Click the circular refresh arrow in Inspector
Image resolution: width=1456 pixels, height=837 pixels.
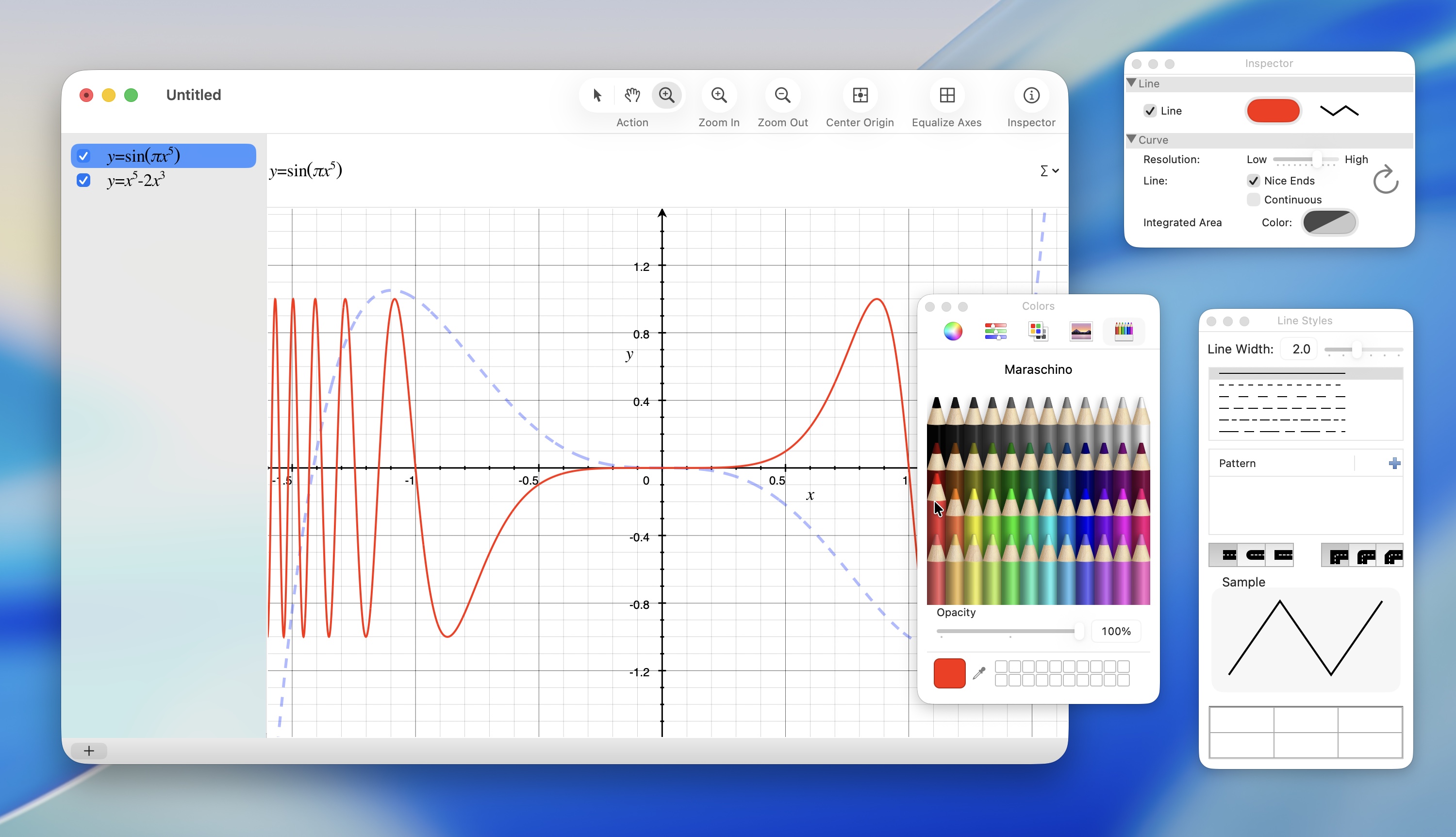pos(1385,180)
